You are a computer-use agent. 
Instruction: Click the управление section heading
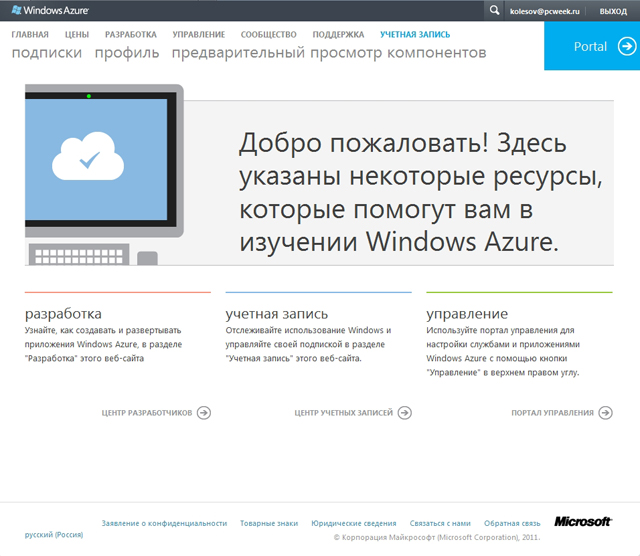click(x=467, y=314)
